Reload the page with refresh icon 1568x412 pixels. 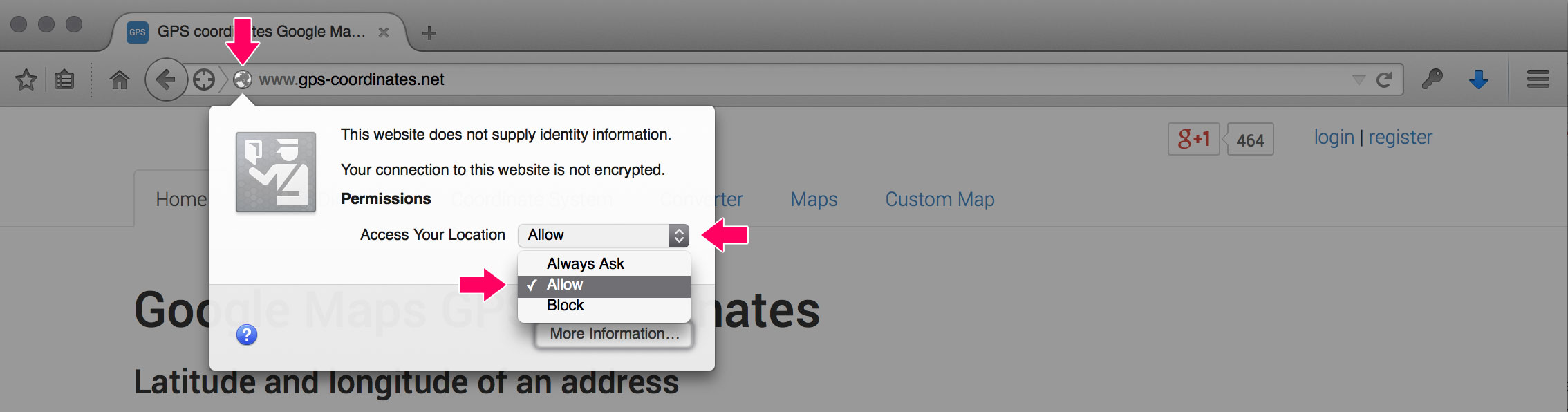coord(1383,80)
